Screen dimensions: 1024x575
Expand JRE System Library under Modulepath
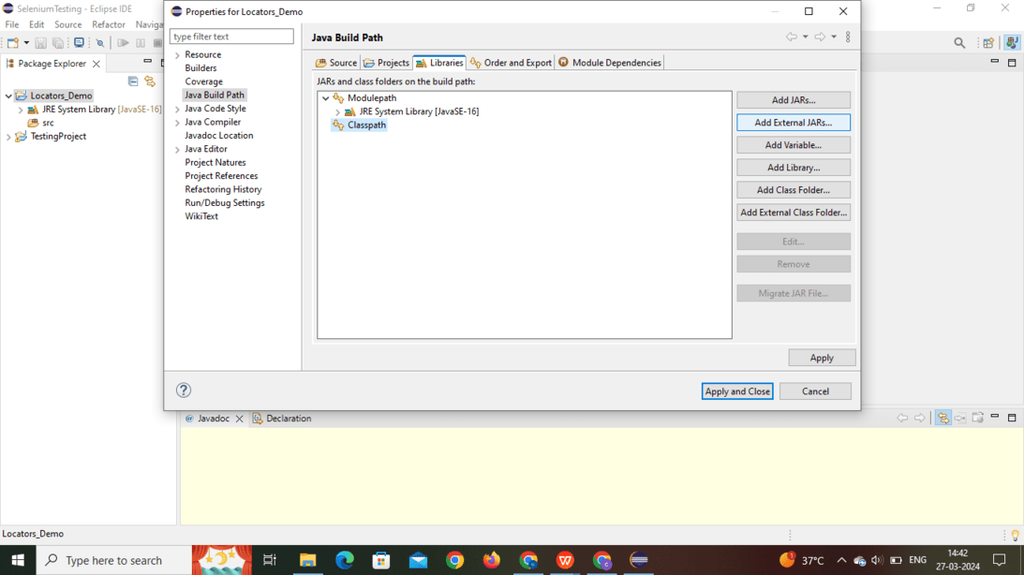(x=338, y=112)
